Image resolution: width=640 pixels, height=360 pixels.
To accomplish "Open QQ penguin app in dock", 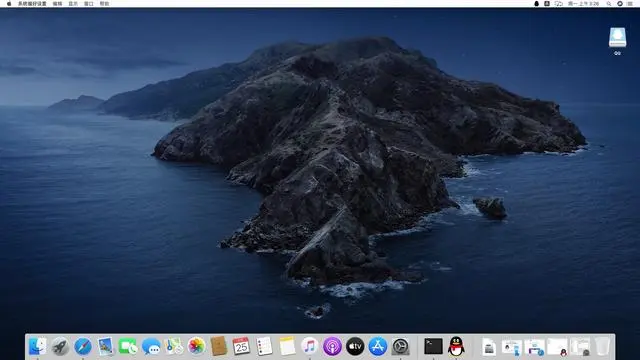I will coord(456,346).
